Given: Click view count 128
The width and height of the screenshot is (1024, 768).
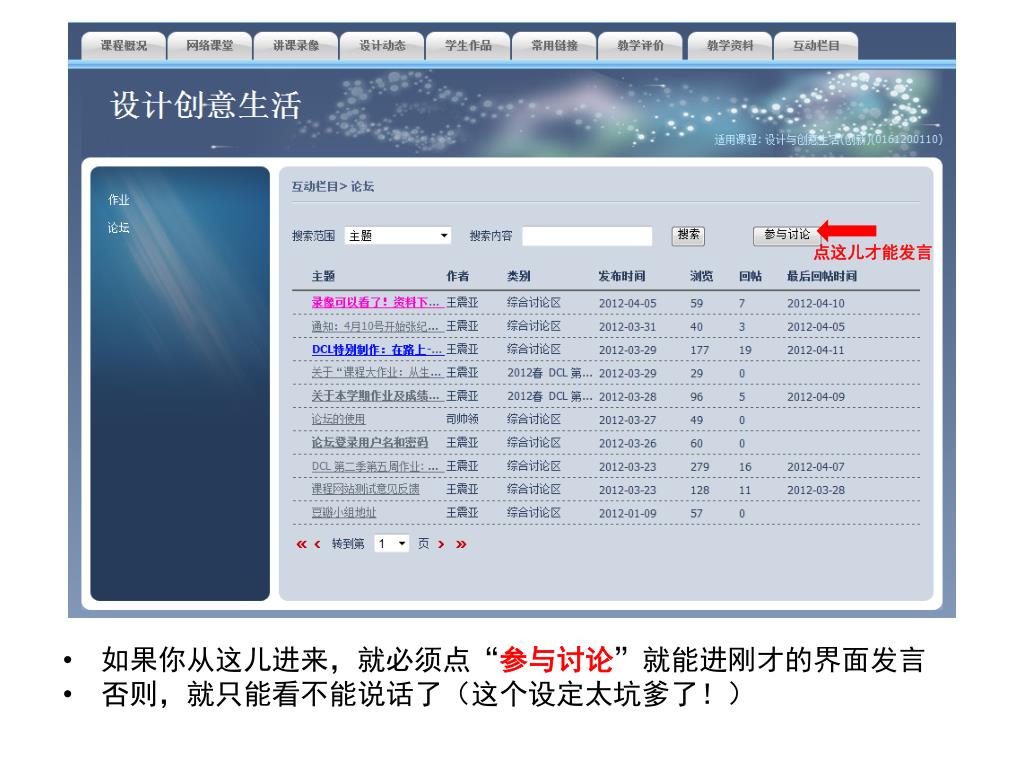Looking at the screenshot, I should pos(699,490).
